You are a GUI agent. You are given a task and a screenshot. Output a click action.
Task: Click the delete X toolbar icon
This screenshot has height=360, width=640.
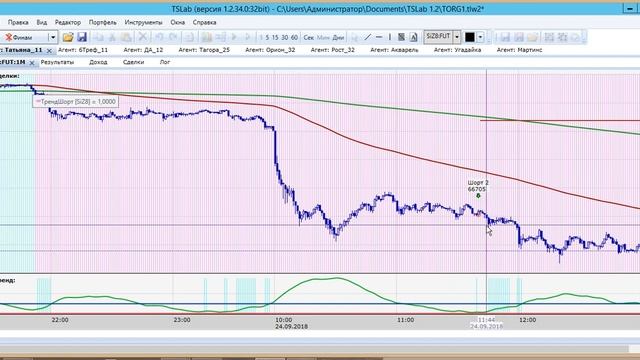point(142,38)
